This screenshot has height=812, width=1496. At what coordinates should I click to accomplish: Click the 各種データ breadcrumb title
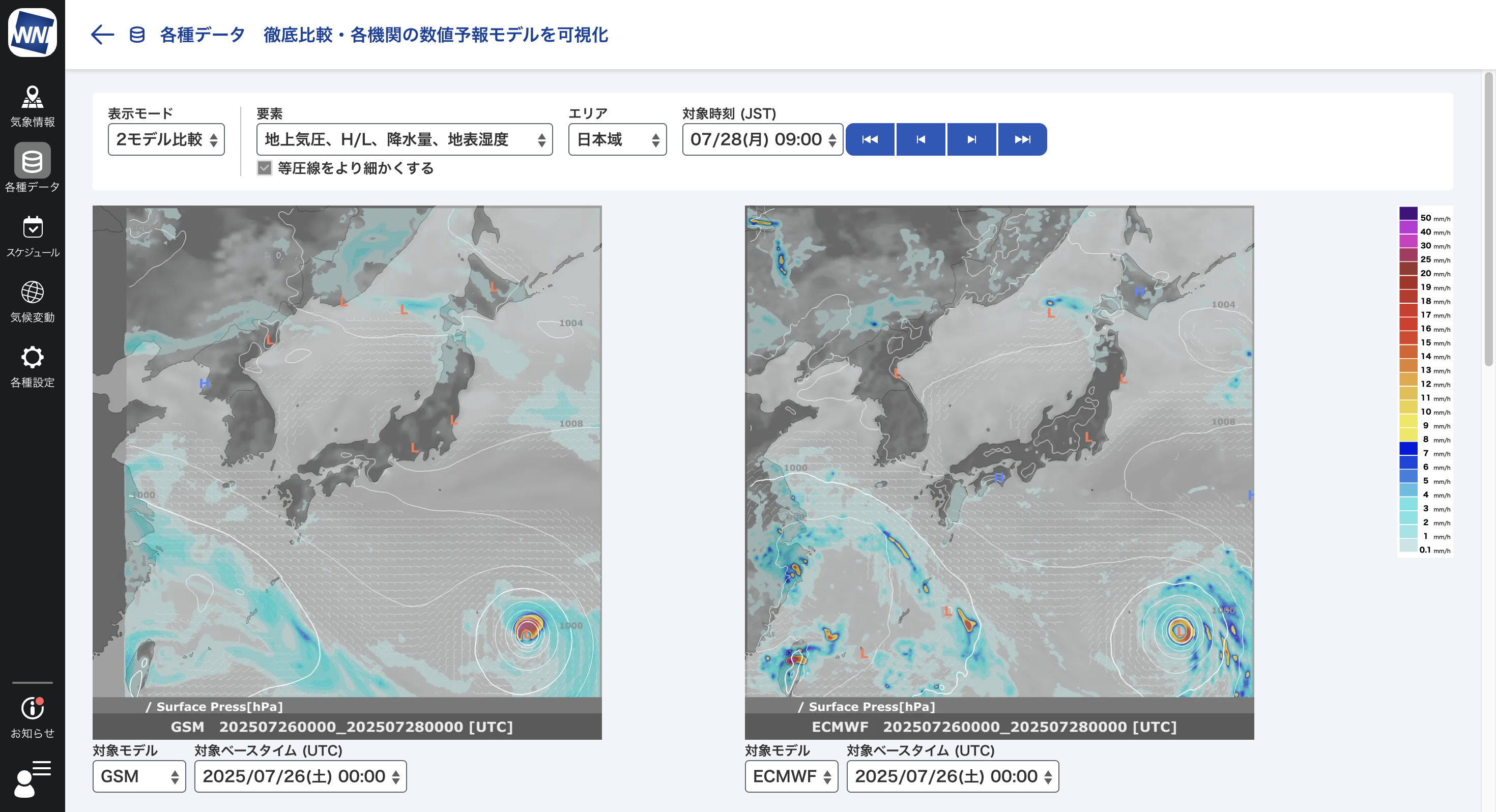tap(202, 35)
